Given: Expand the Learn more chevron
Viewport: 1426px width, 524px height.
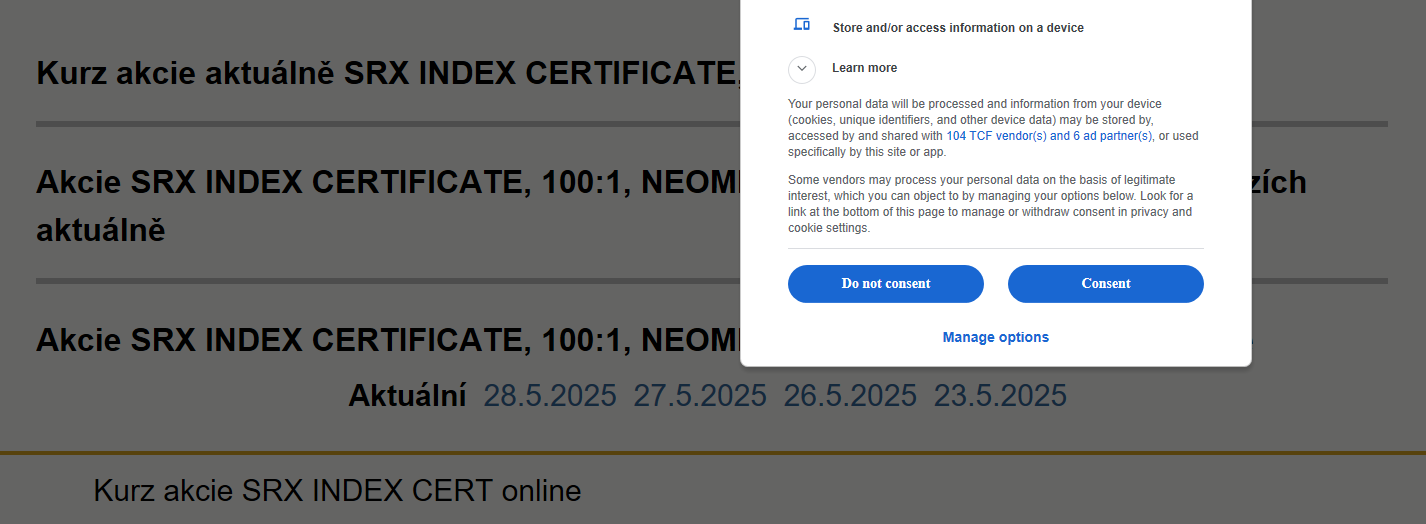Looking at the screenshot, I should tap(802, 69).
